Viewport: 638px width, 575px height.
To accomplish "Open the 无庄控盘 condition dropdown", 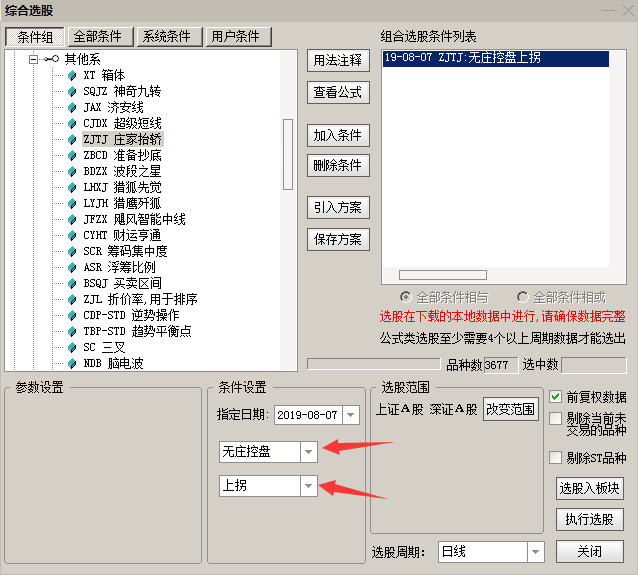I will (309, 452).
